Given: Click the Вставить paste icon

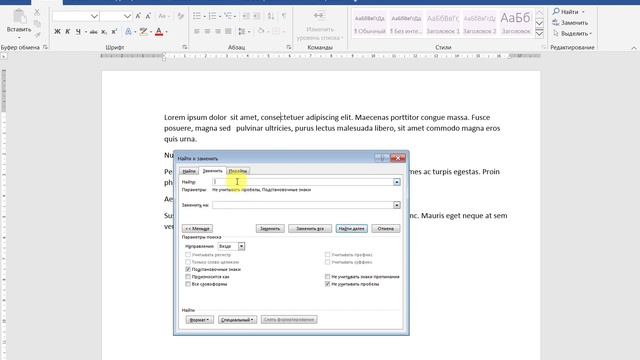Looking at the screenshot, I should [19, 17].
